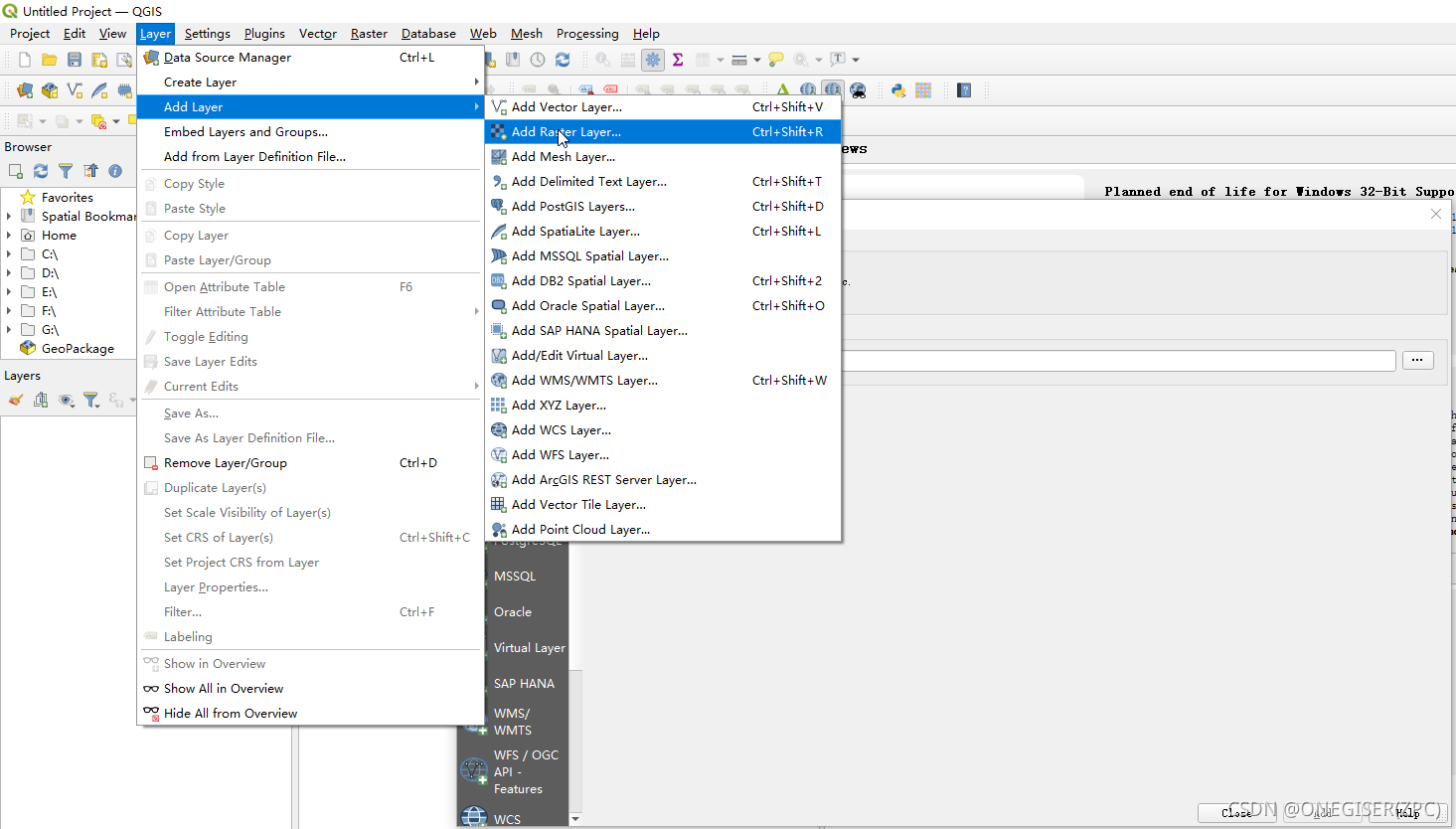Open the measure tool dropdown arrow
The width and height of the screenshot is (1456, 829).
pos(757,60)
